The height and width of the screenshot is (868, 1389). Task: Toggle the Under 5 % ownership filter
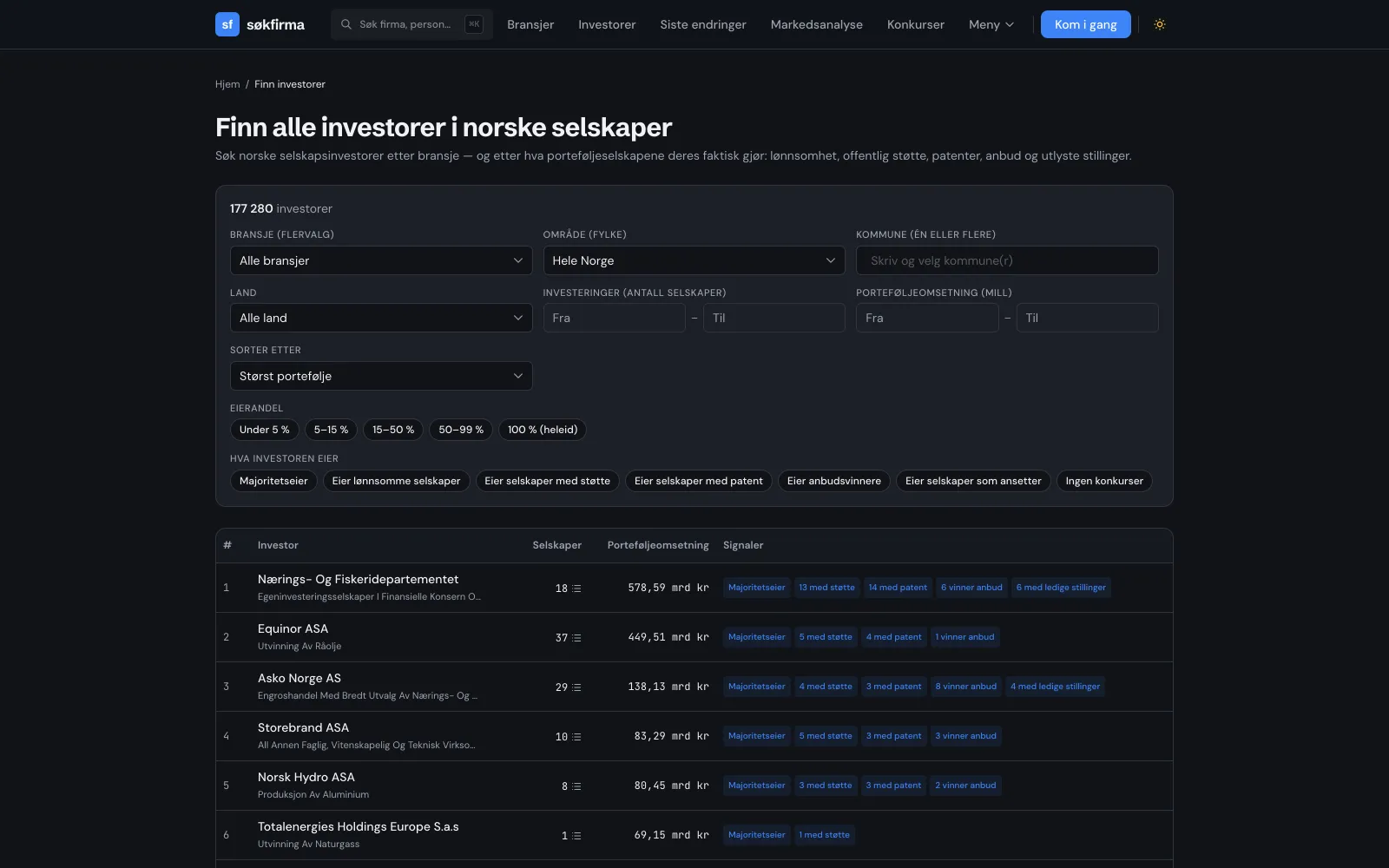265,430
